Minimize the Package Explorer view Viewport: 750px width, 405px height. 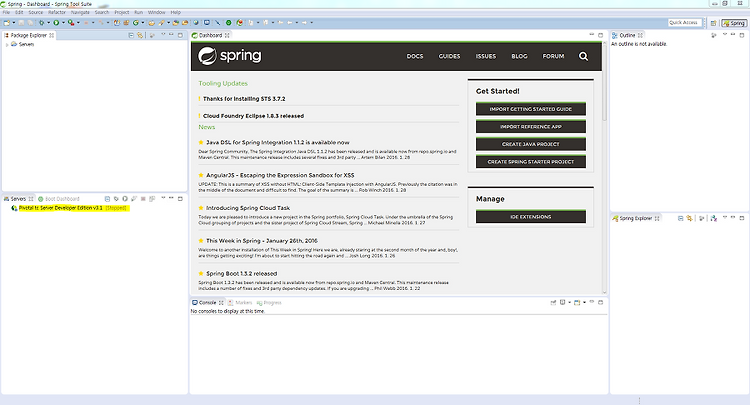tap(171, 35)
